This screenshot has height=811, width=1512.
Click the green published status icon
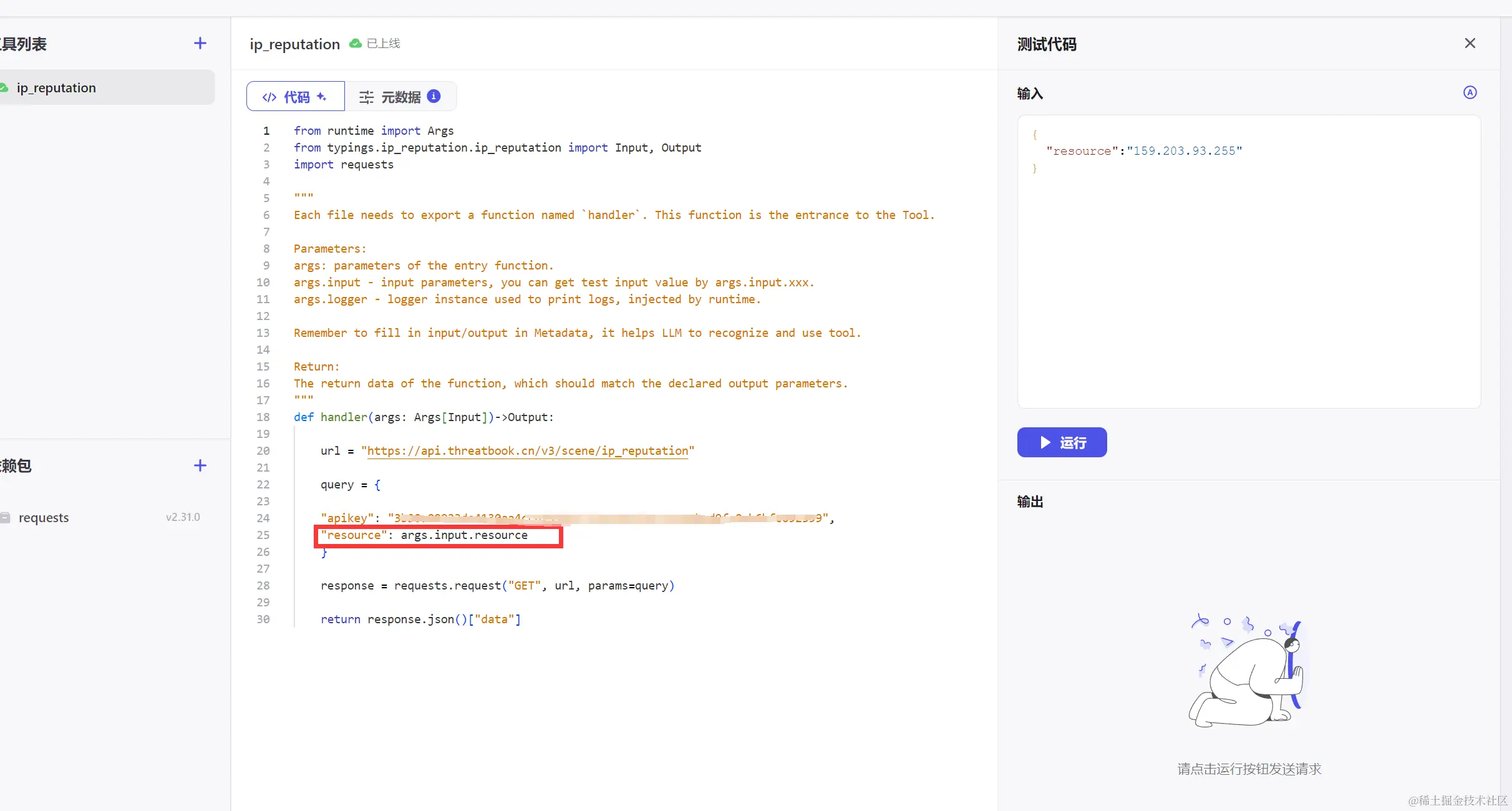click(x=355, y=44)
